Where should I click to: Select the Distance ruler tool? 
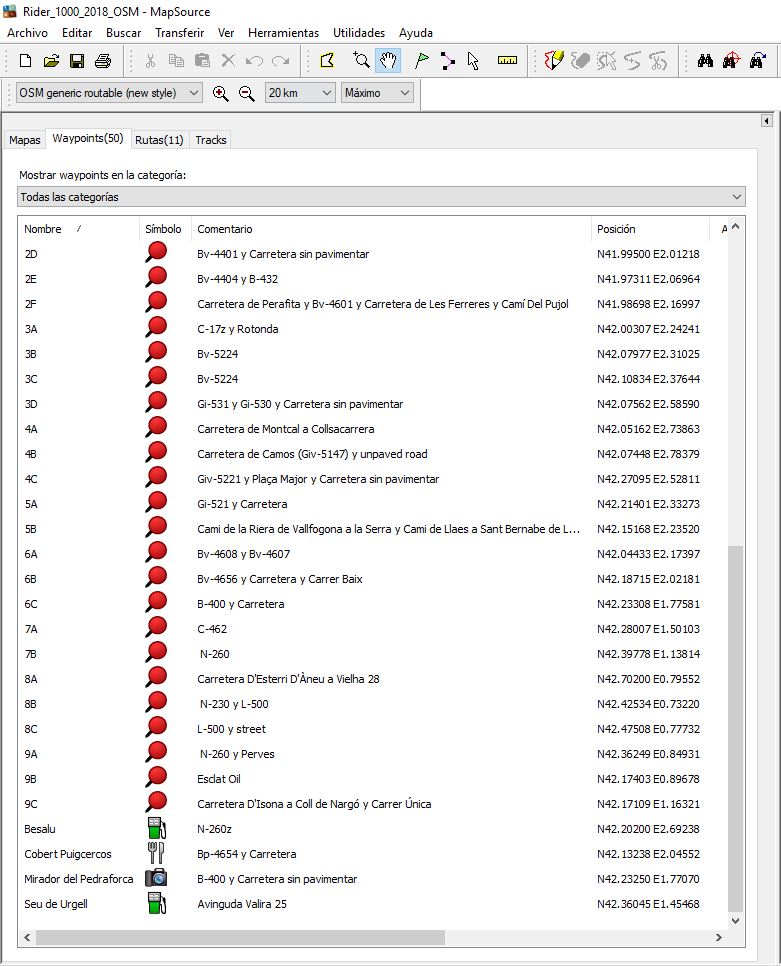click(507, 60)
